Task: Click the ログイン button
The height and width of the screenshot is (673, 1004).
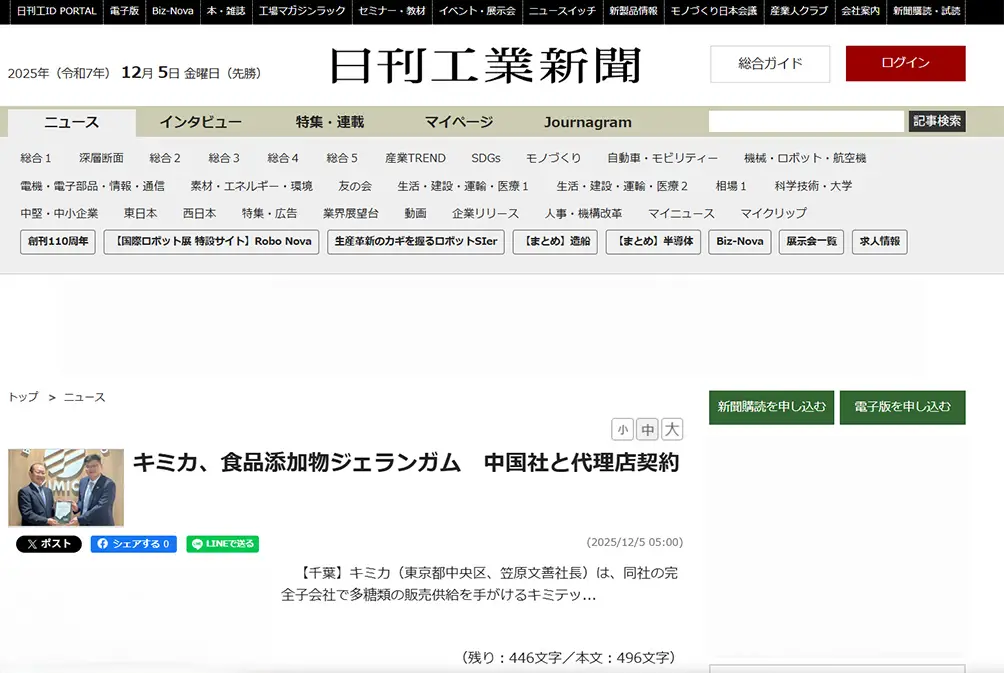Action: pos(904,63)
